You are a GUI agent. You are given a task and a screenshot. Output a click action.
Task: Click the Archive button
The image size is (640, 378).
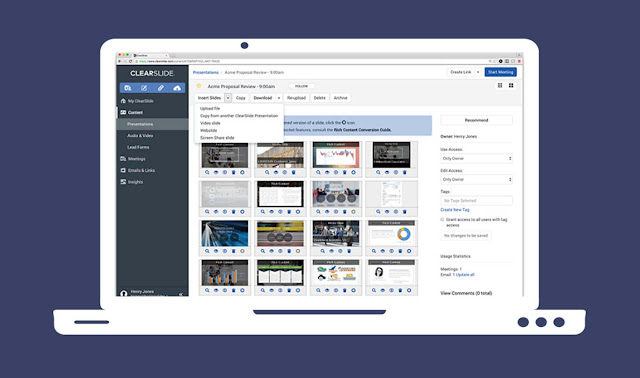point(340,98)
